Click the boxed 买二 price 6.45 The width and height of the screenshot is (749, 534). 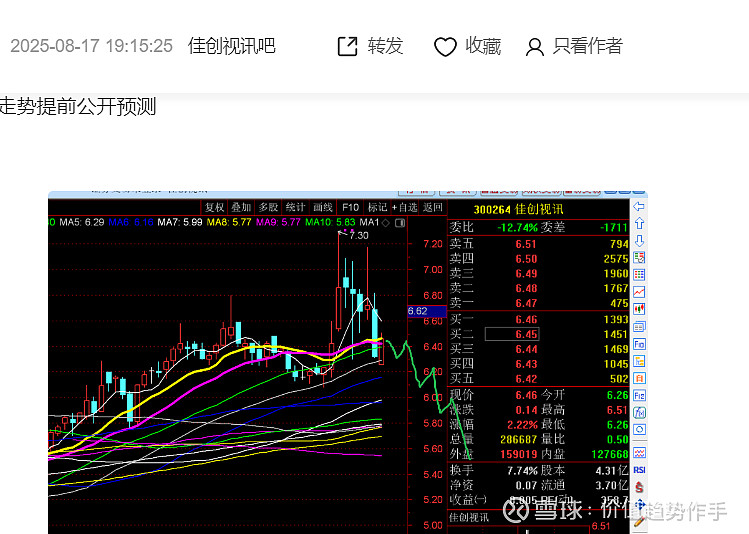(x=512, y=334)
